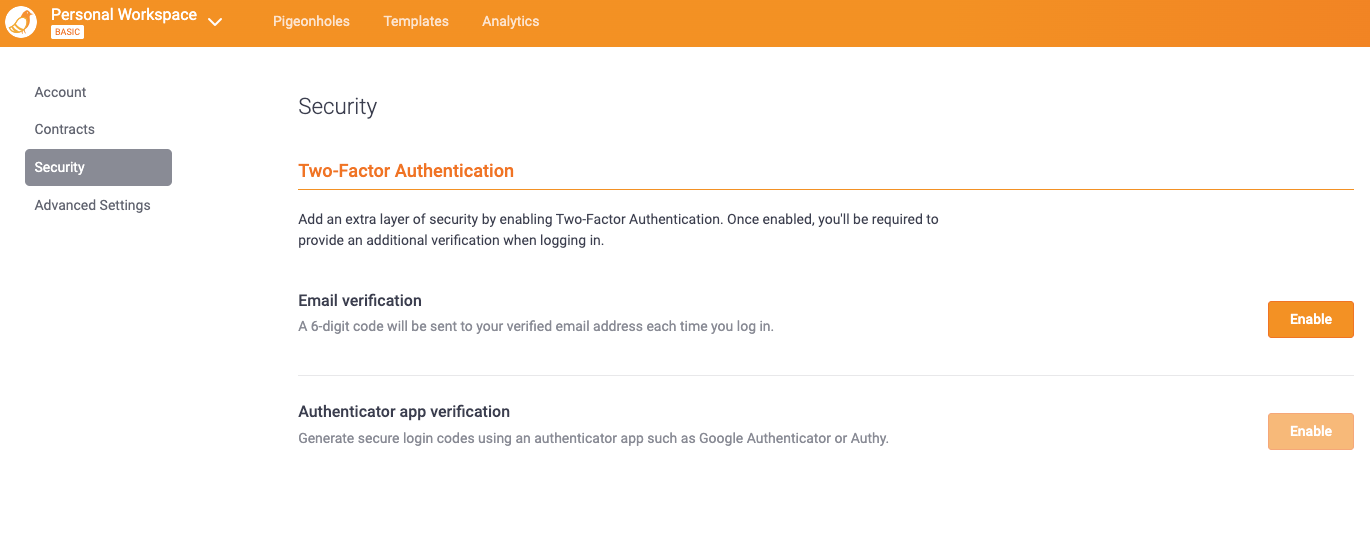Select the Security sidebar item
Image resolution: width=1370 pixels, height=533 pixels.
(x=98, y=167)
